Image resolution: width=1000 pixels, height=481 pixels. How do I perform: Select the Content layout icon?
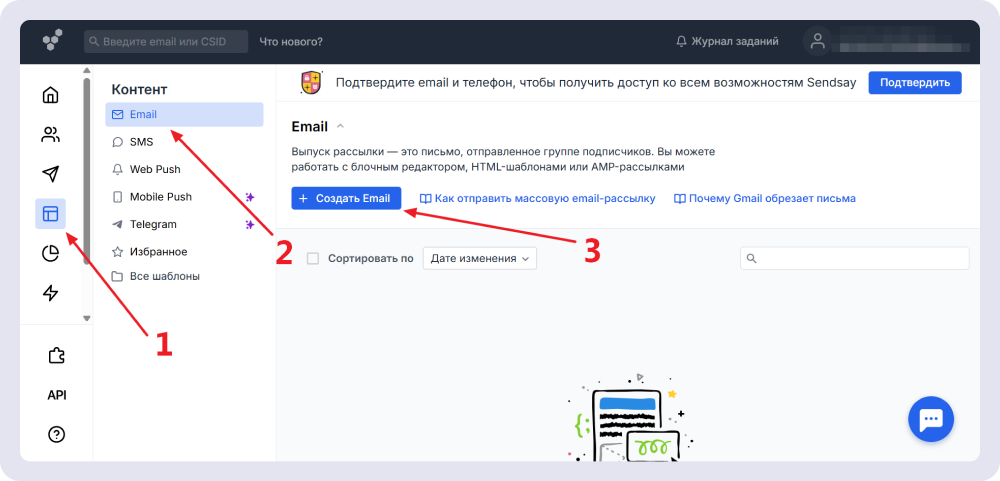(x=50, y=213)
